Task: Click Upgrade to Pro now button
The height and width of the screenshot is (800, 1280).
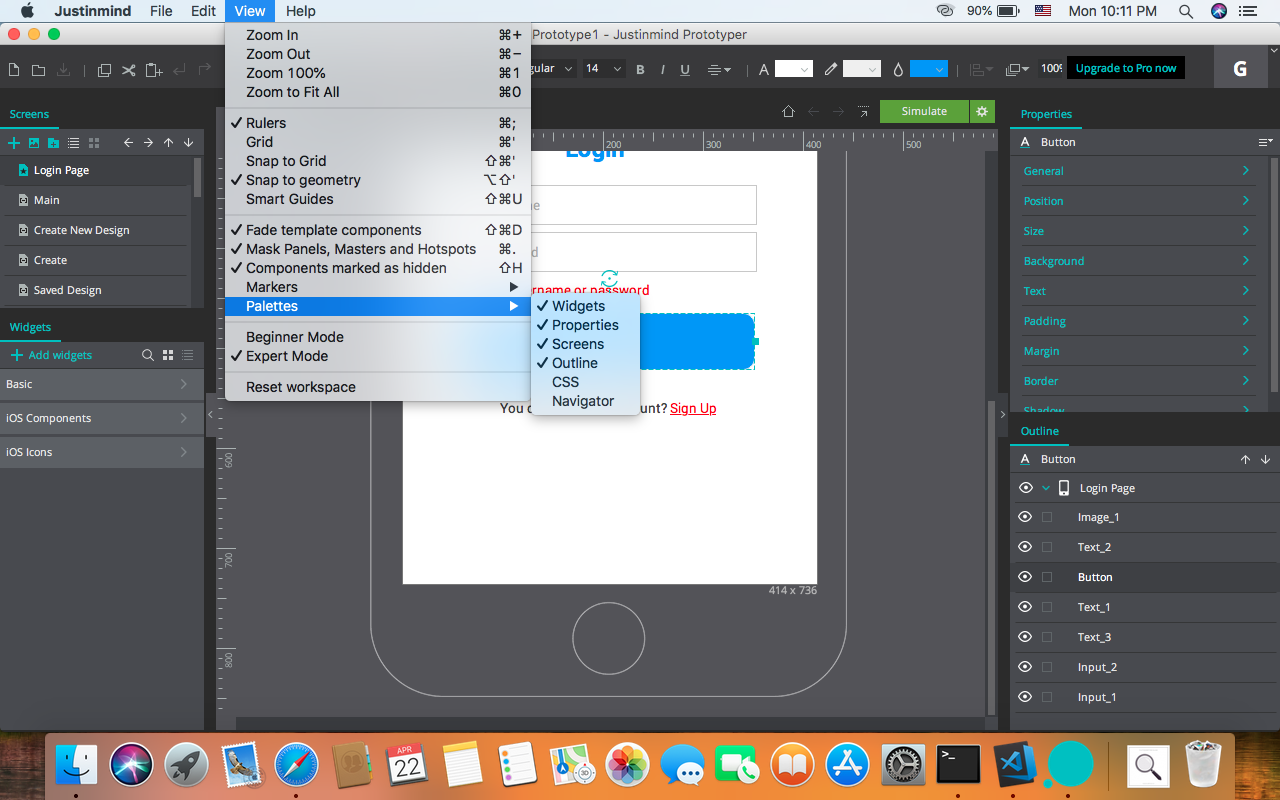Action: 1126,68
